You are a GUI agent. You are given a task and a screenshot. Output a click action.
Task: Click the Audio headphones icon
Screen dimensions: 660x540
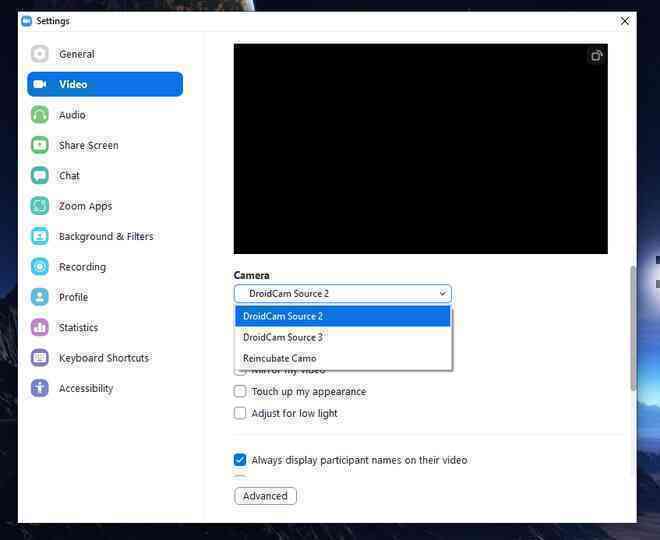[x=40, y=114]
